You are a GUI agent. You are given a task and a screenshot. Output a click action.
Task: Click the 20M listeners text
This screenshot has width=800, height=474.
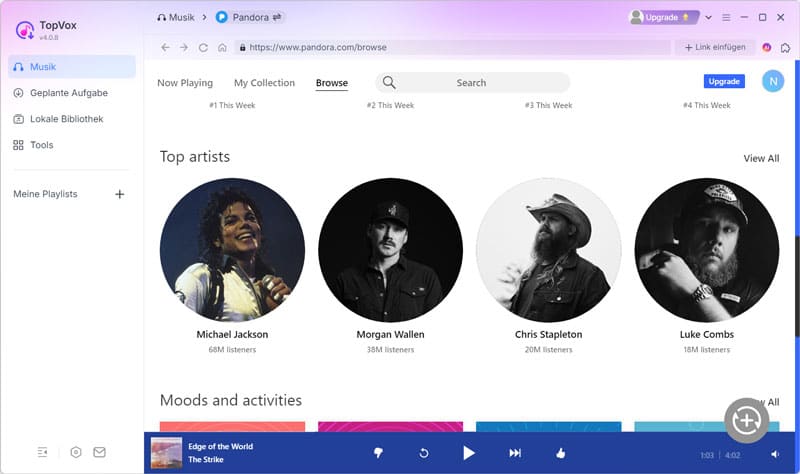pyautogui.click(x=548, y=350)
